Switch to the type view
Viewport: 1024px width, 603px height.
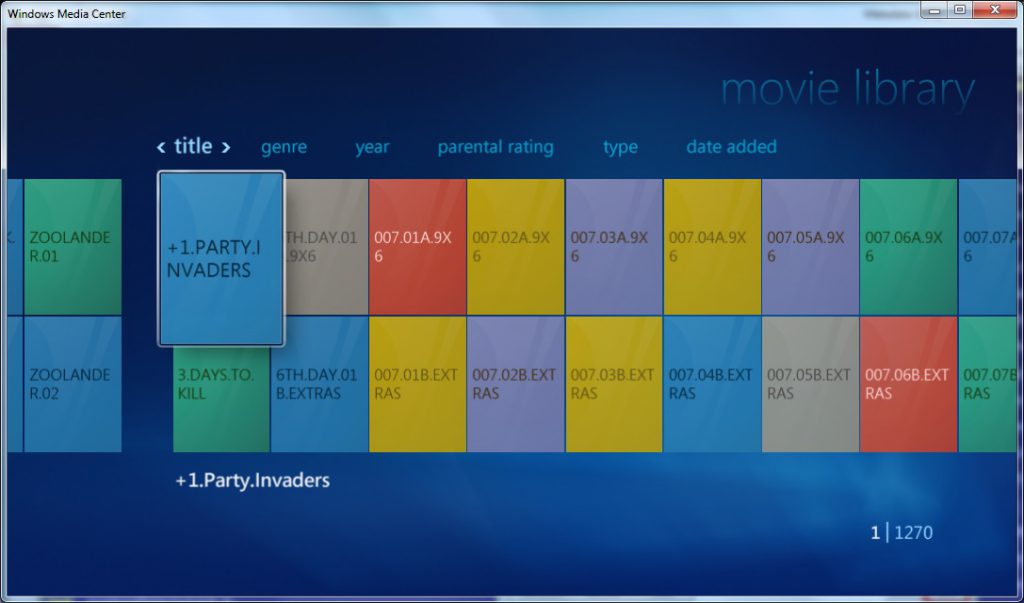pyautogui.click(x=620, y=147)
